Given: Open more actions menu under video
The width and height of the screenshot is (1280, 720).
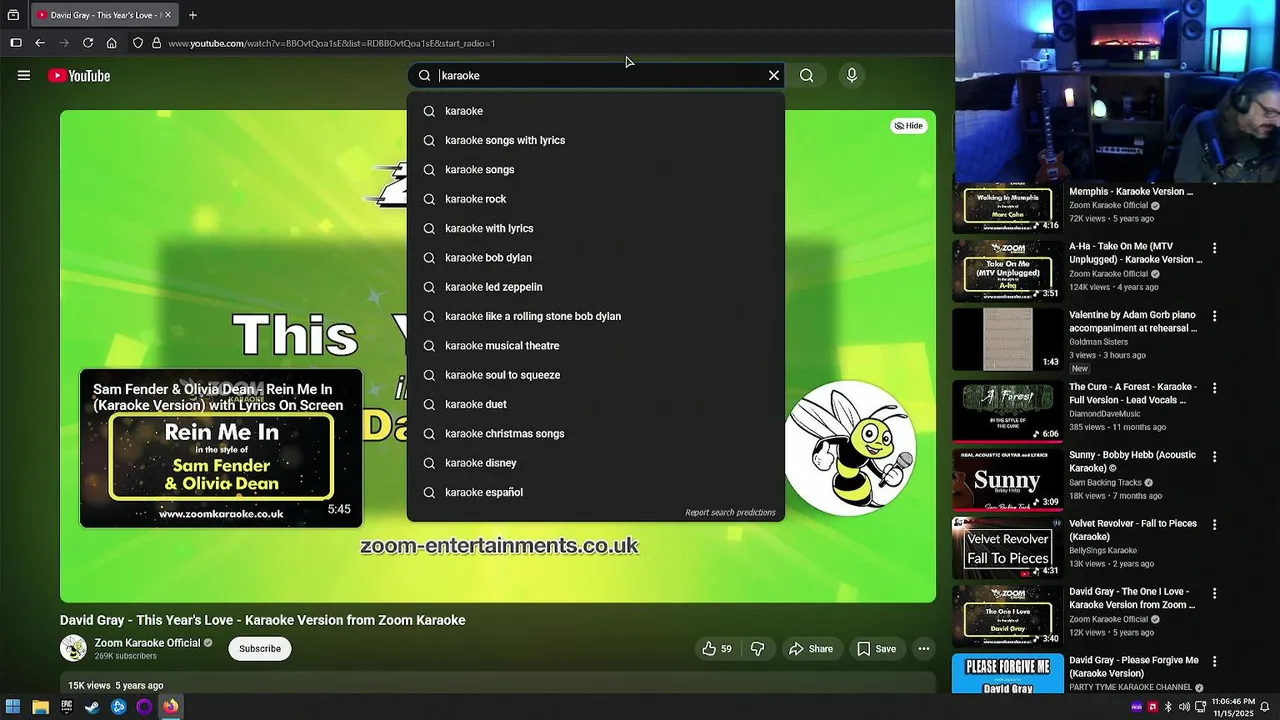Looking at the screenshot, I should (924, 649).
